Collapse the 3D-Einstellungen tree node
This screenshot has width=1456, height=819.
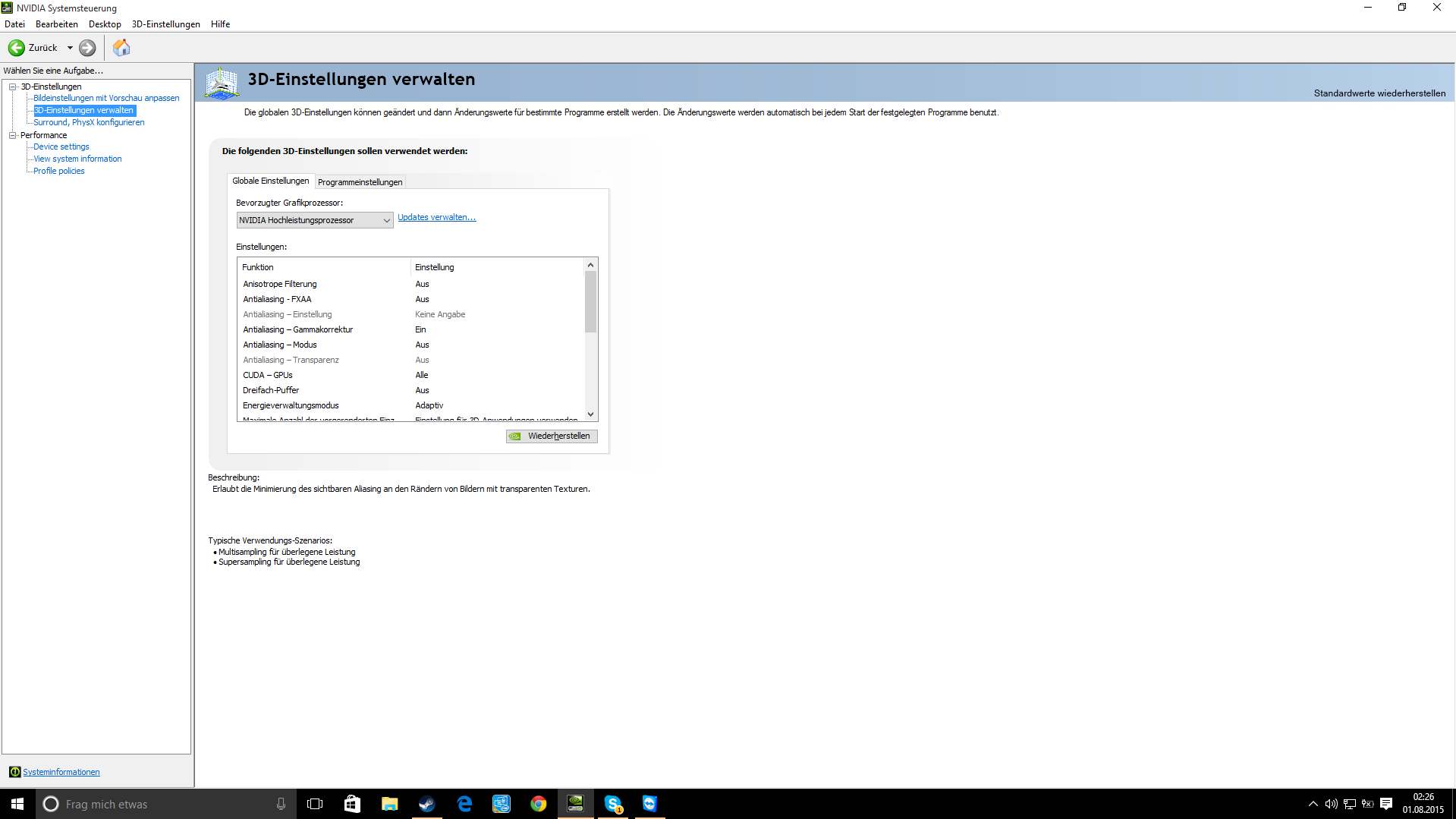(13, 87)
